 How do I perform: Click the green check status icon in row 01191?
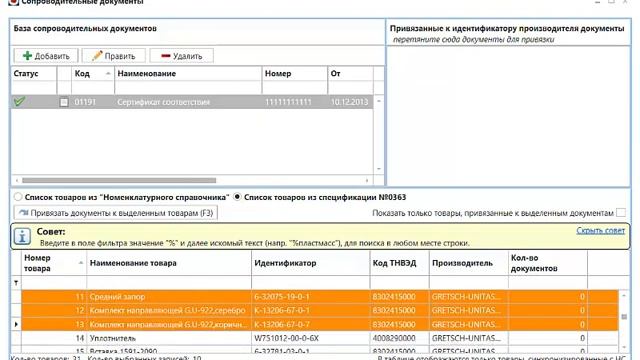click(x=20, y=101)
